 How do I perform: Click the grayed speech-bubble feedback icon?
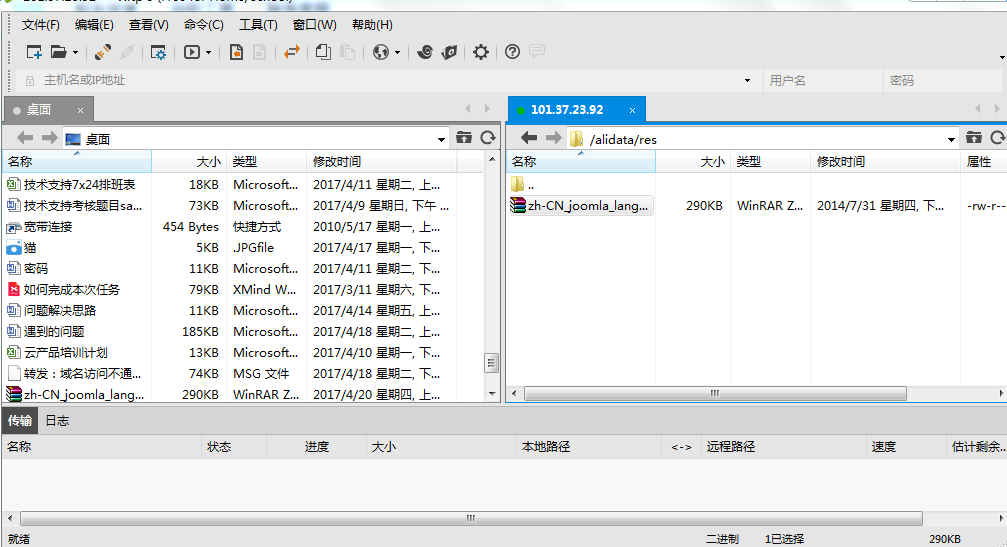[x=537, y=51]
